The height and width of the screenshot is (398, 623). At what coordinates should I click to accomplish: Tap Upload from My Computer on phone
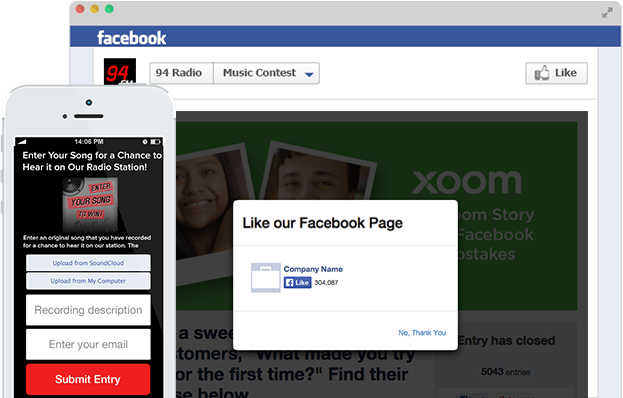88,281
